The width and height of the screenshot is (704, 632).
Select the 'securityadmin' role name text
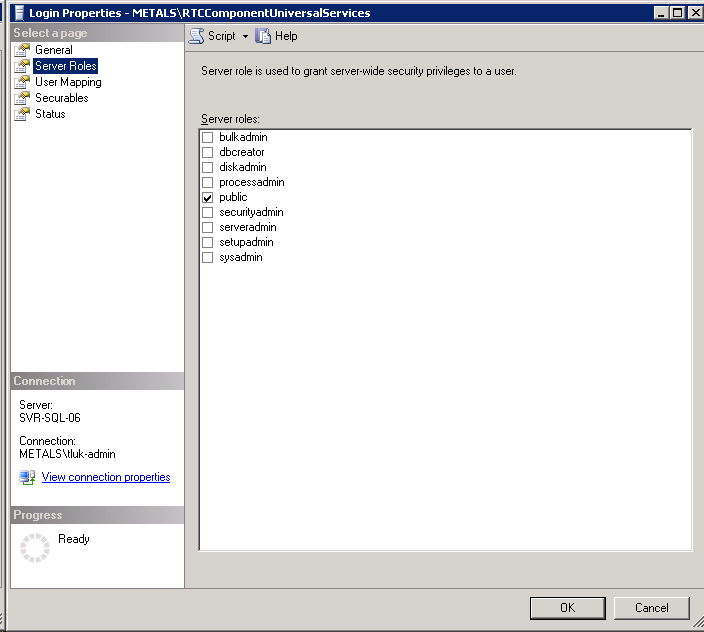251,212
